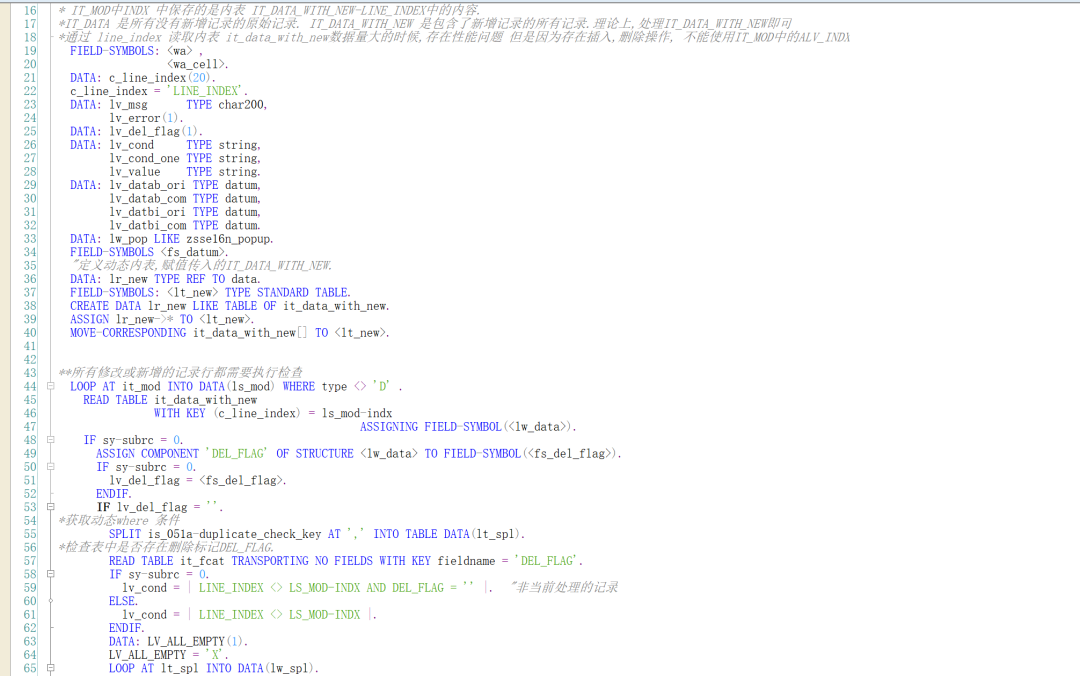Click DATA(lt_spl) on line 55
Screen dimensions: 1080x676
(482, 535)
